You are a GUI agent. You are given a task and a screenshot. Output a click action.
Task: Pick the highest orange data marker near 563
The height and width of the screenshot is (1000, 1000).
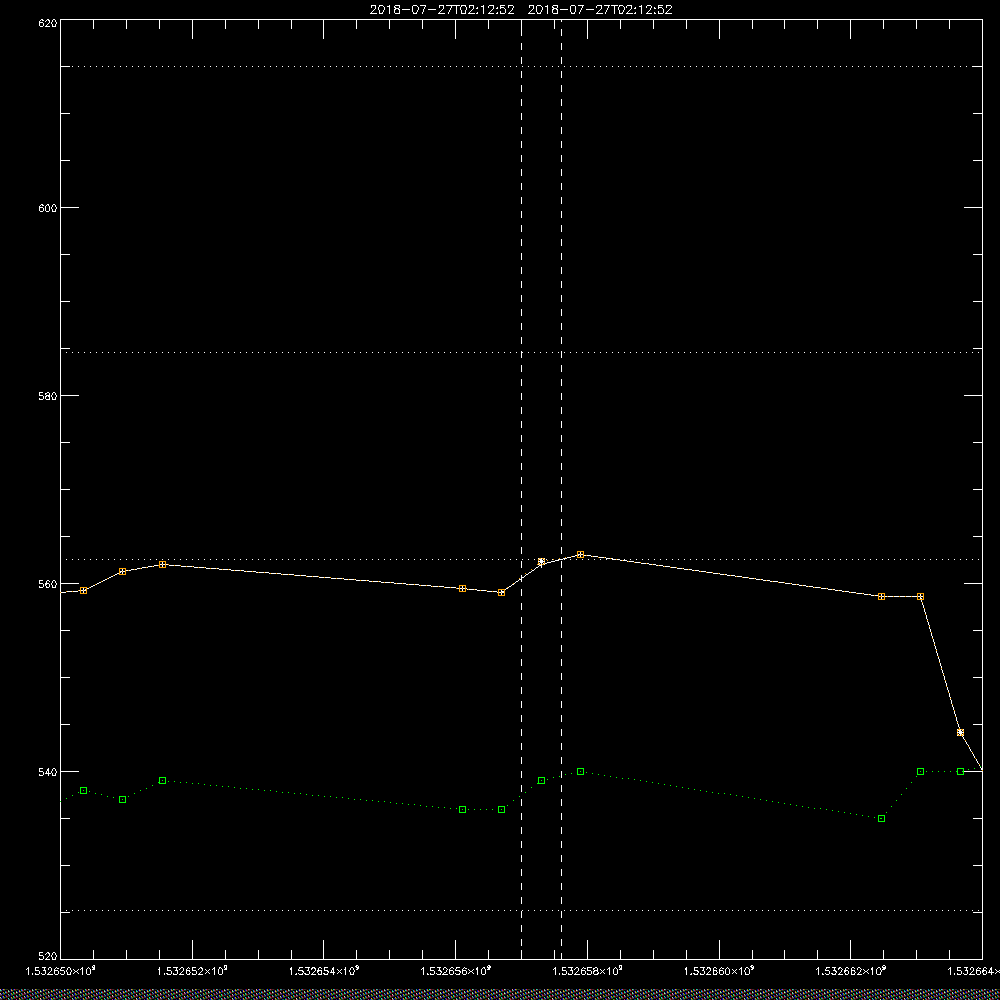coord(580,555)
